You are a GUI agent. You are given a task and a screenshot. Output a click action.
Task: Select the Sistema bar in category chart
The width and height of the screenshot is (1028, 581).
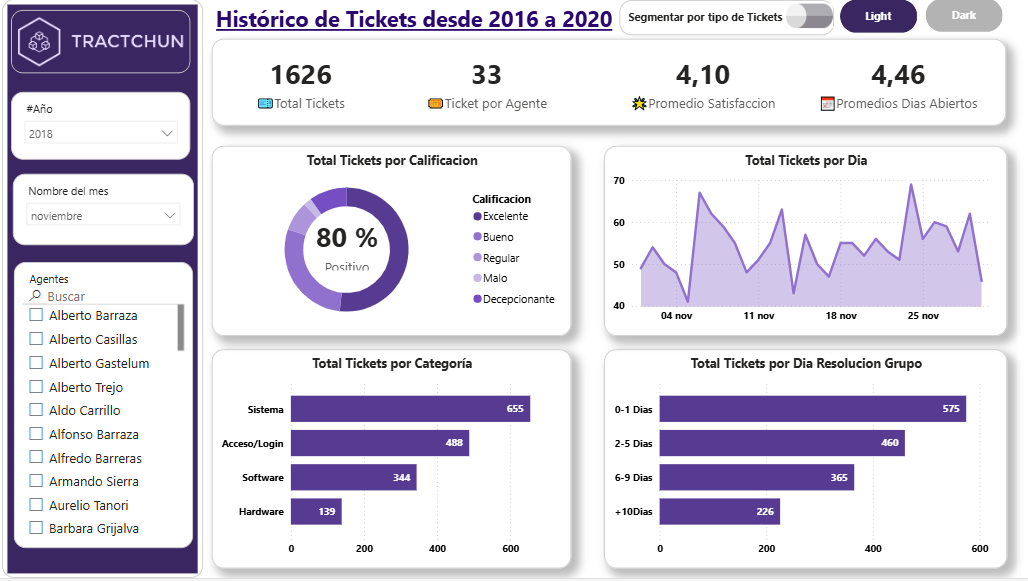[x=410, y=409]
